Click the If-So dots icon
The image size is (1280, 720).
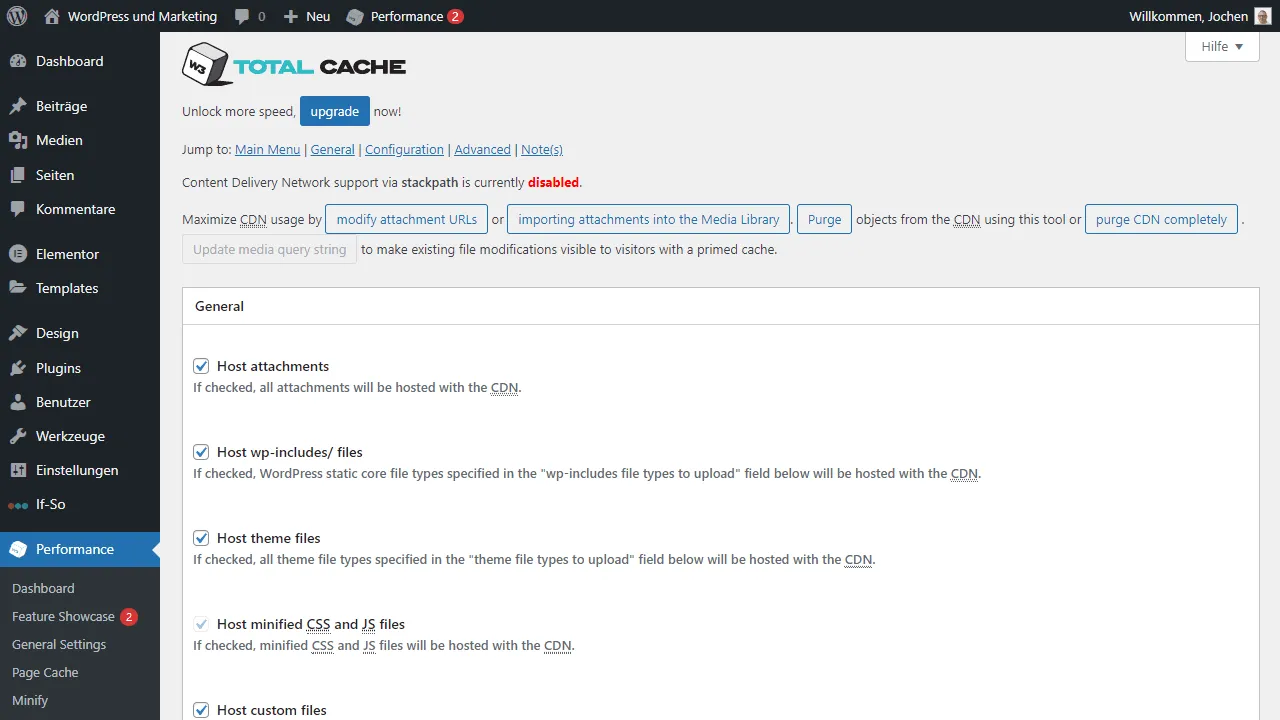18,505
